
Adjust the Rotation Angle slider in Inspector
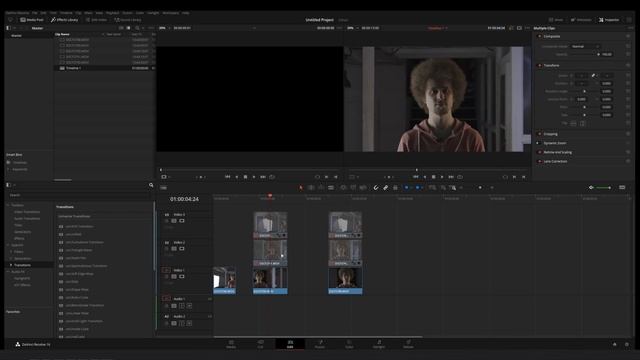point(584,91)
